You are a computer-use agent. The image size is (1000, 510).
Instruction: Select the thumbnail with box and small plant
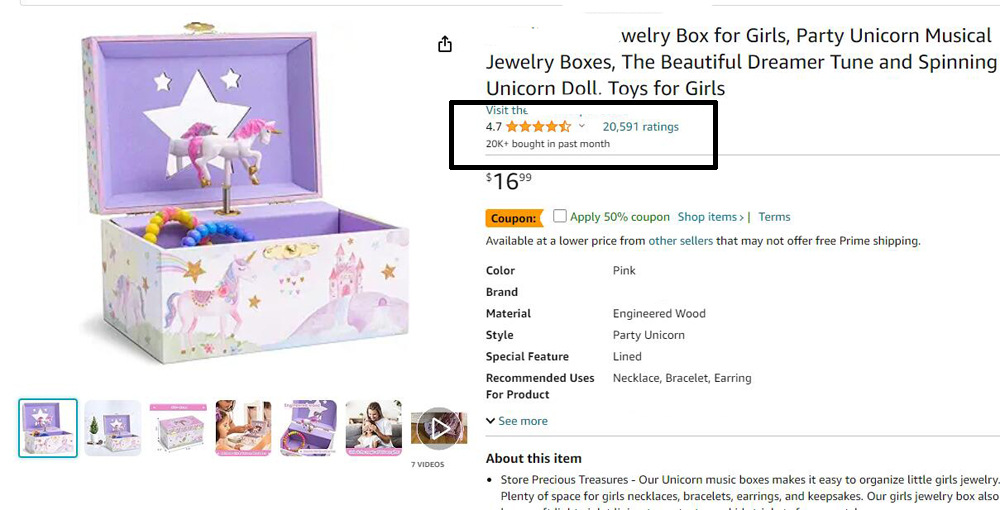pos(113,428)
